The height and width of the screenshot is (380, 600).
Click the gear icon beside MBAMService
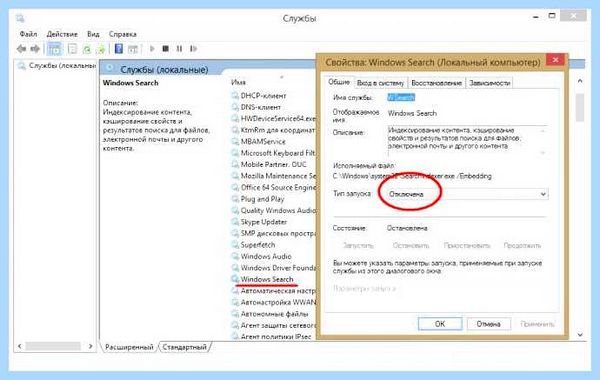coord(235,142)
